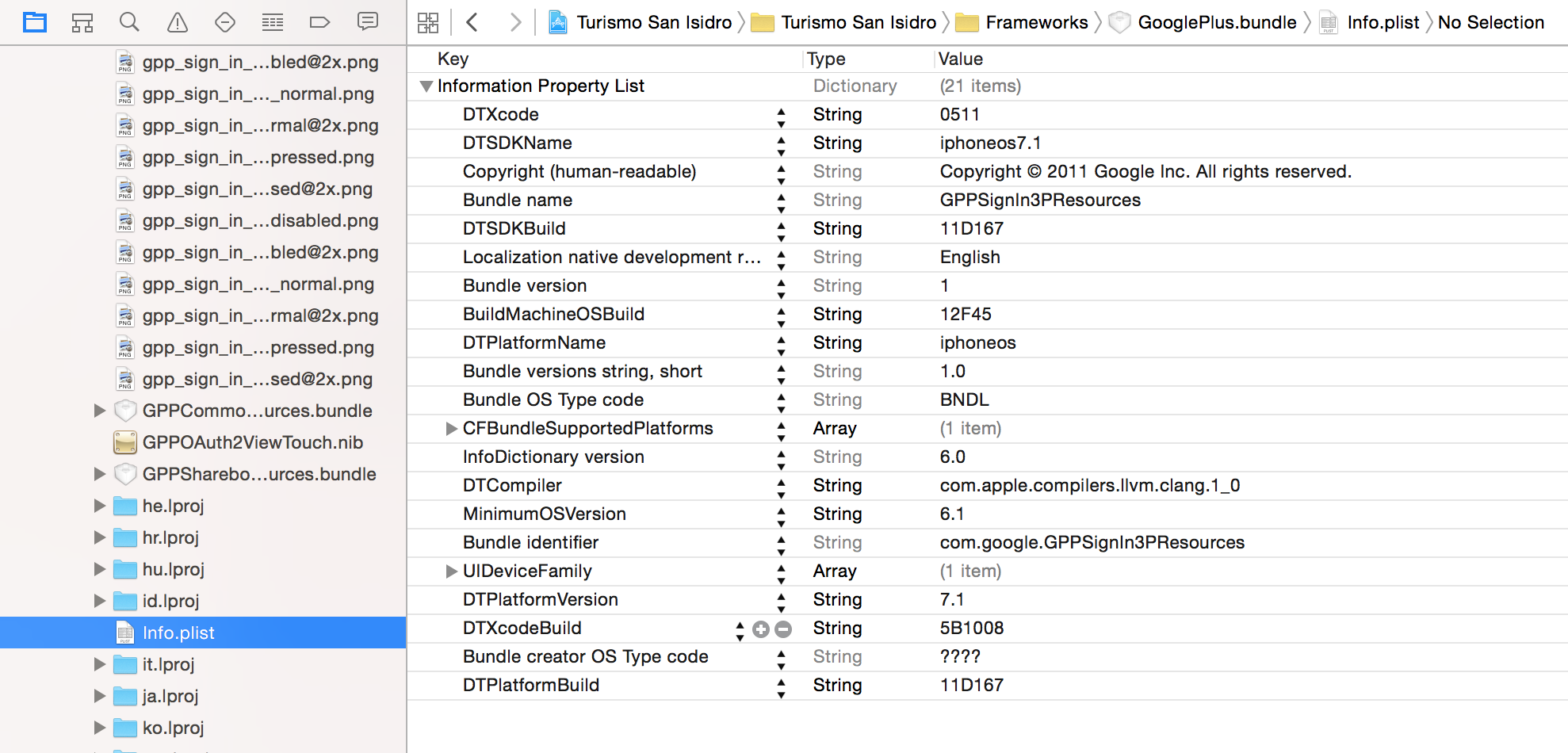Open the Issue navigator warning icon
This screenshot has height=753, width=1568.
coord(178,22)
